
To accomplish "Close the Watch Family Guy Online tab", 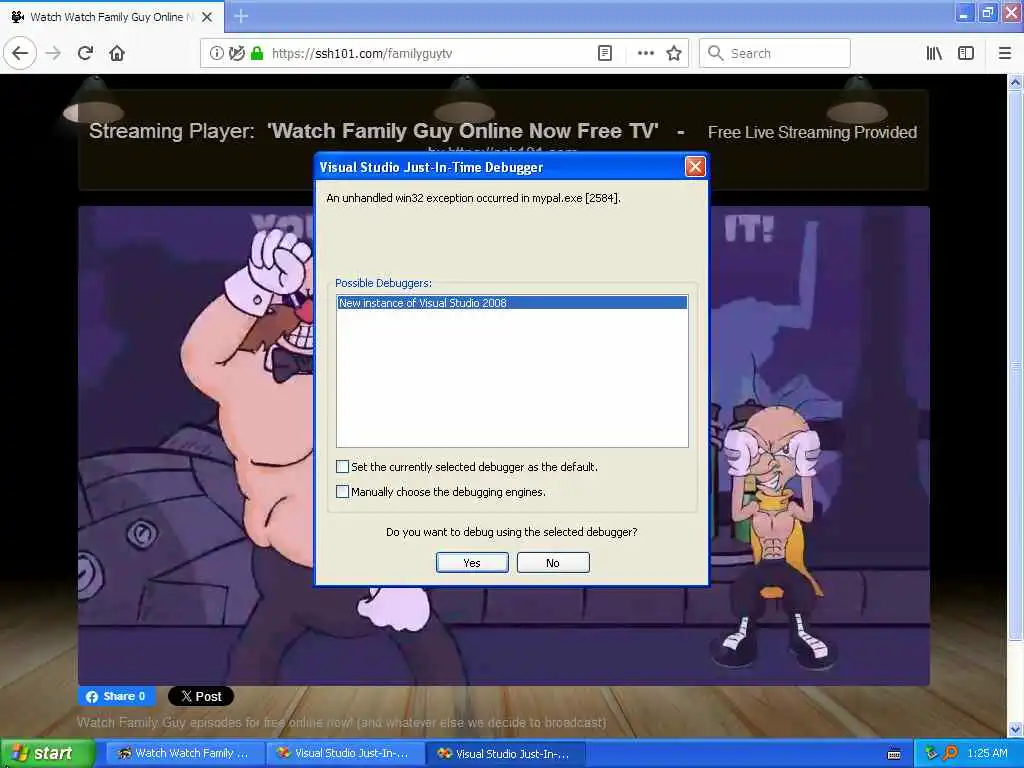I will (x=207, y=17).
